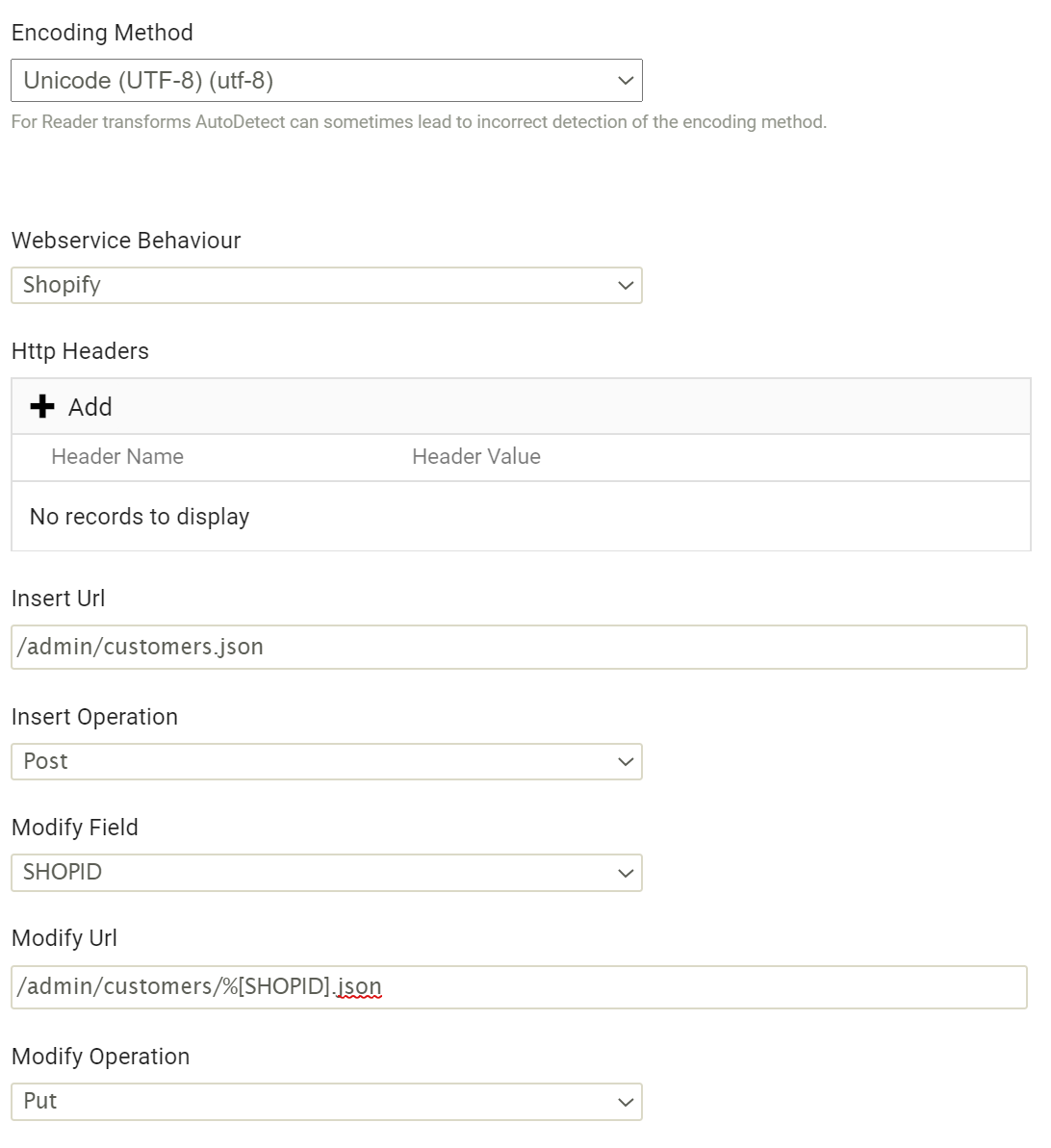Click the Modify Field chevron arrow
Image resolution: width=1051 pixels, height=1148 pixels.
tap(626, 873)
